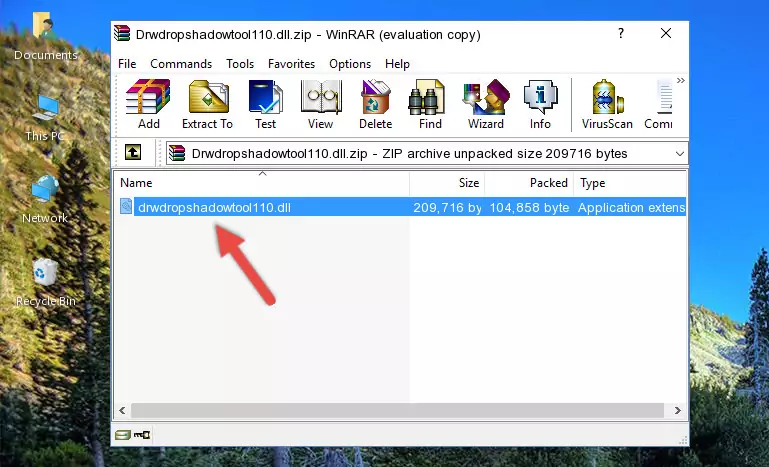Image resolution: width=769 pixels, height=467 pixels.
Task: Click the View toolbar icon
Action: coord(321,104)
